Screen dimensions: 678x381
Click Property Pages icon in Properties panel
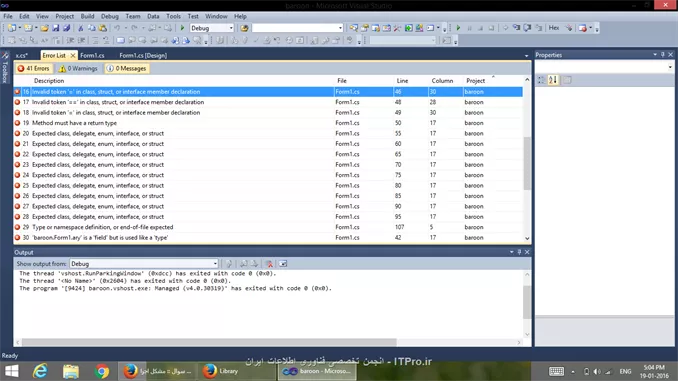click(x=567, y=80)
